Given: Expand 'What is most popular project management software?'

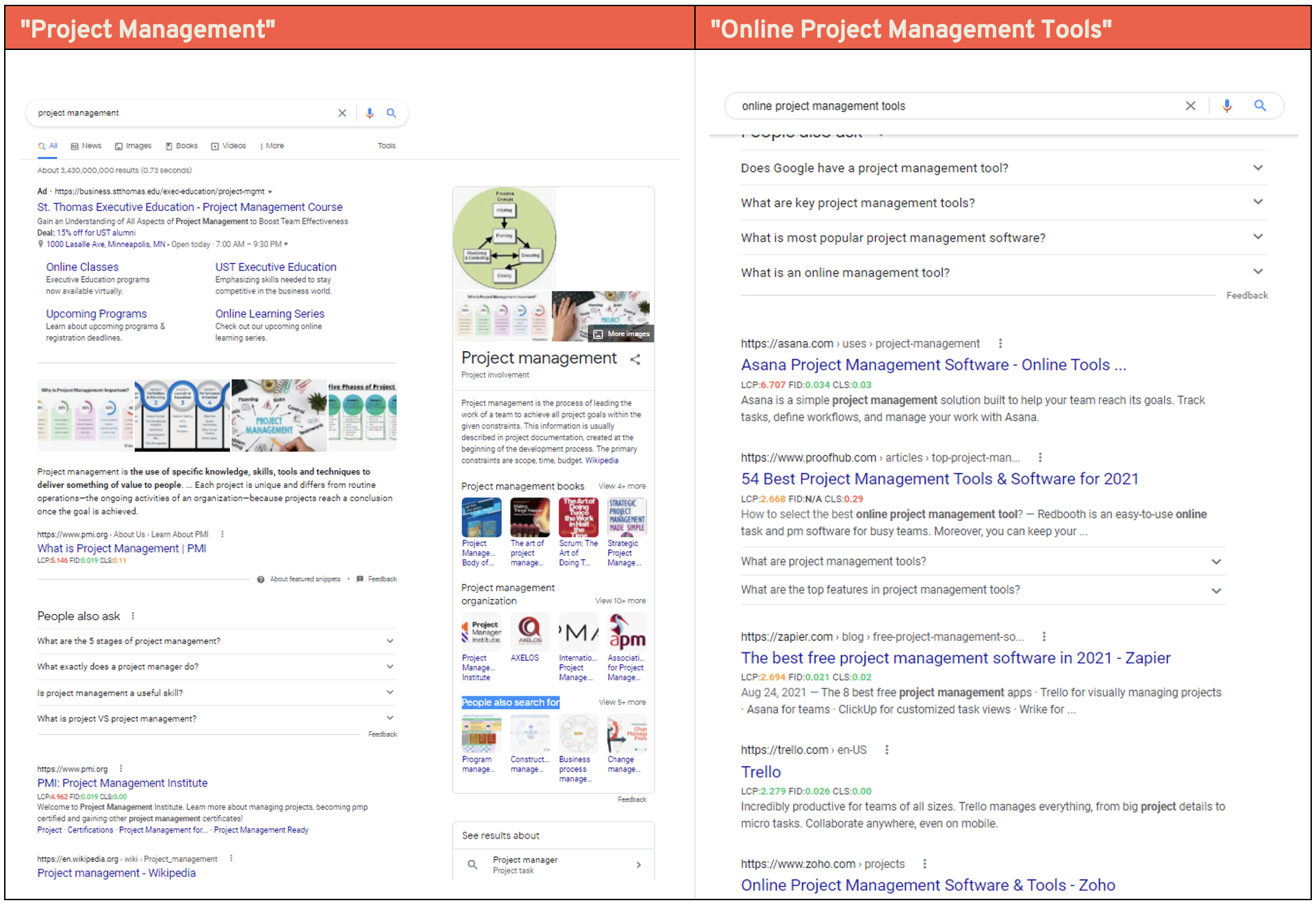Looking at the screenshot, I should tap(1004, 238).
